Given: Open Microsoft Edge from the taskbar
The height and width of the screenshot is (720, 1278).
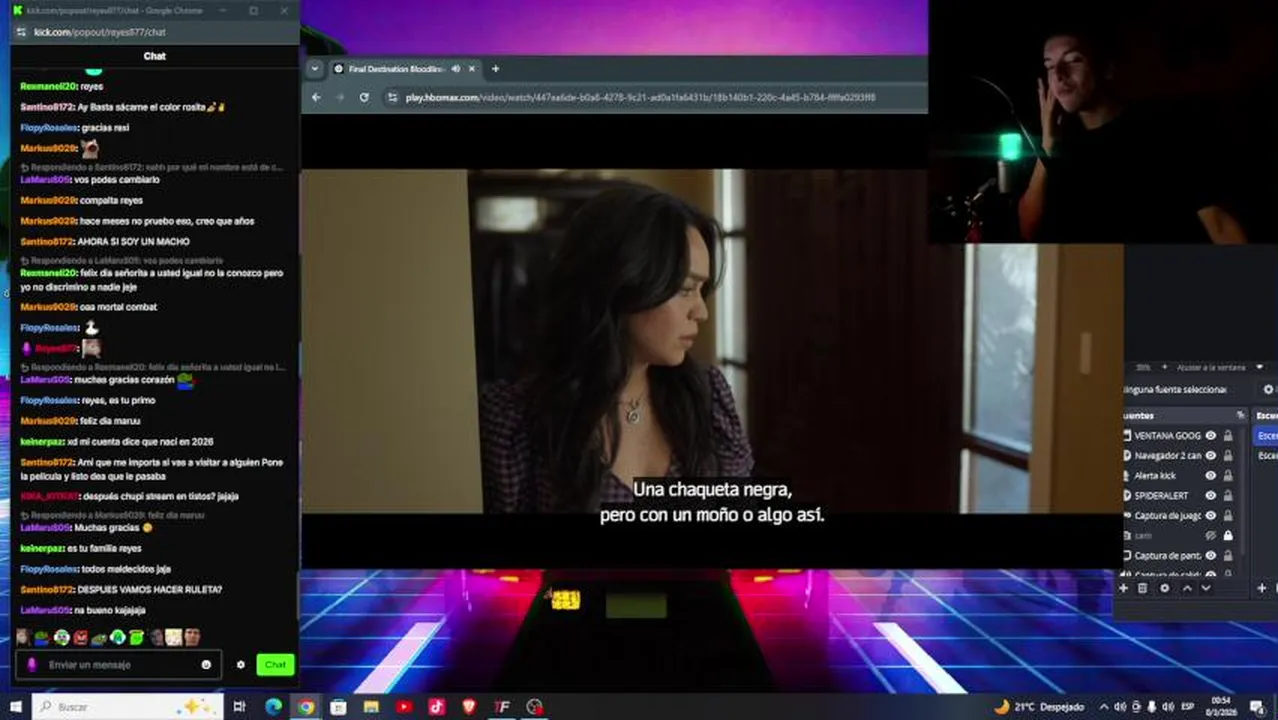Looking at the screenshot, I should click(273, 706).
